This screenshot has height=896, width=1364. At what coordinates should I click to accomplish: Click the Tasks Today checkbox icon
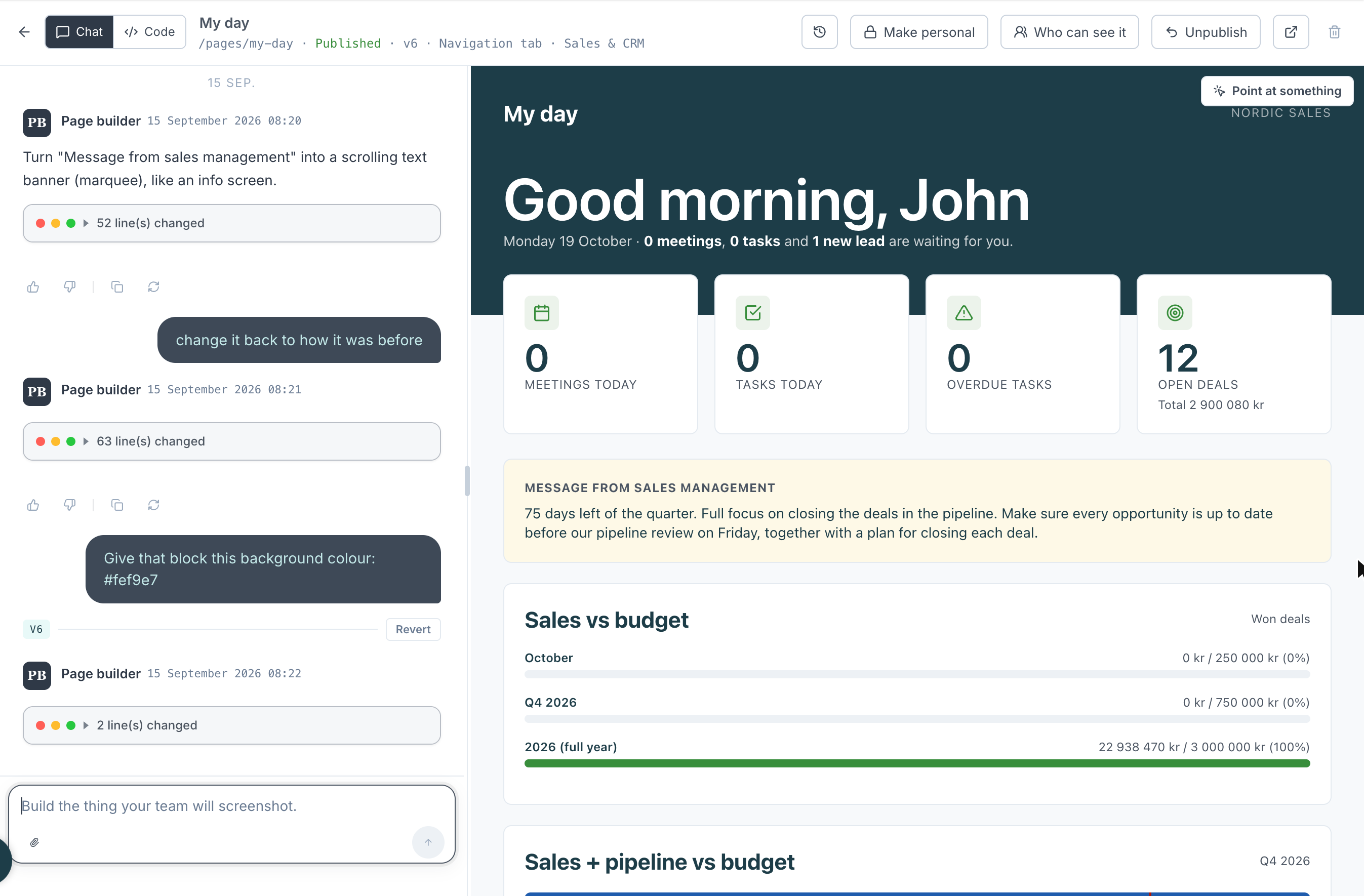point(752,313)
